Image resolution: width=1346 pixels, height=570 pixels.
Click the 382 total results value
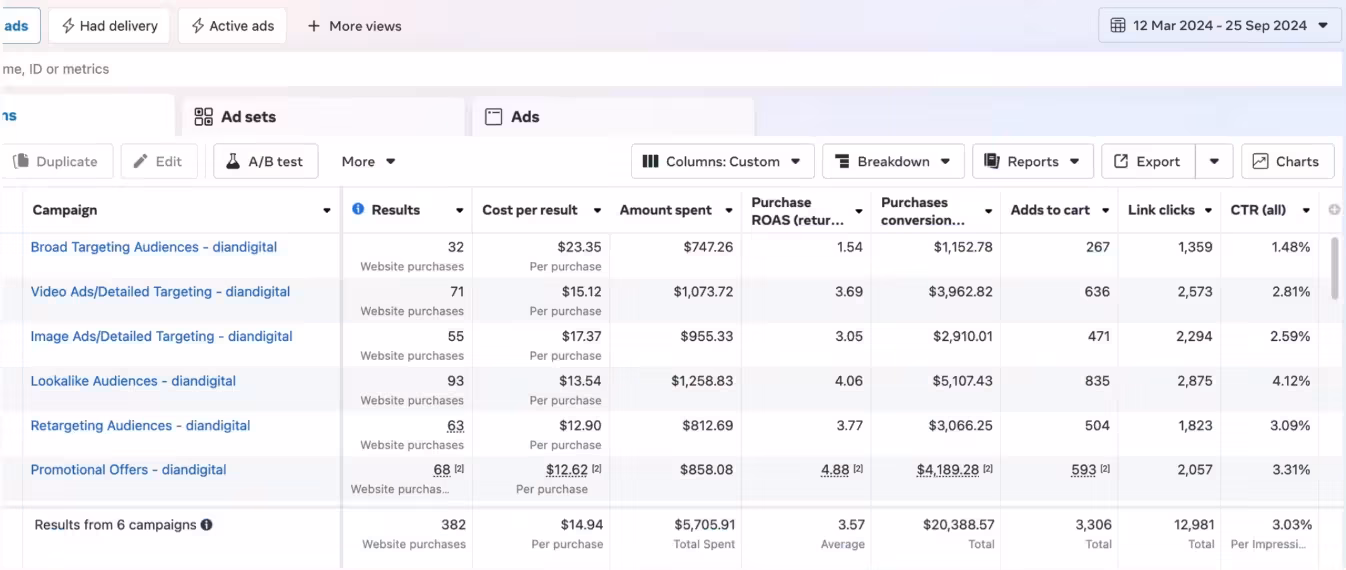[x=453, y=525]
